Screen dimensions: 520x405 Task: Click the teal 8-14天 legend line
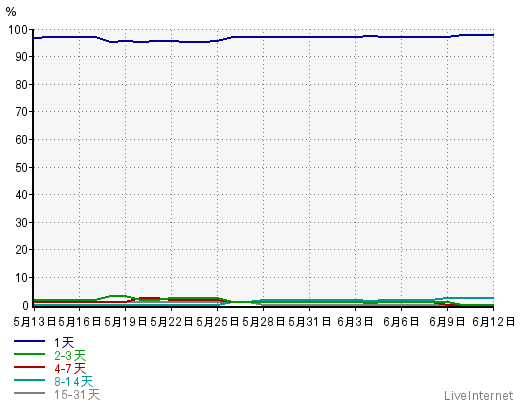(29, 380)
